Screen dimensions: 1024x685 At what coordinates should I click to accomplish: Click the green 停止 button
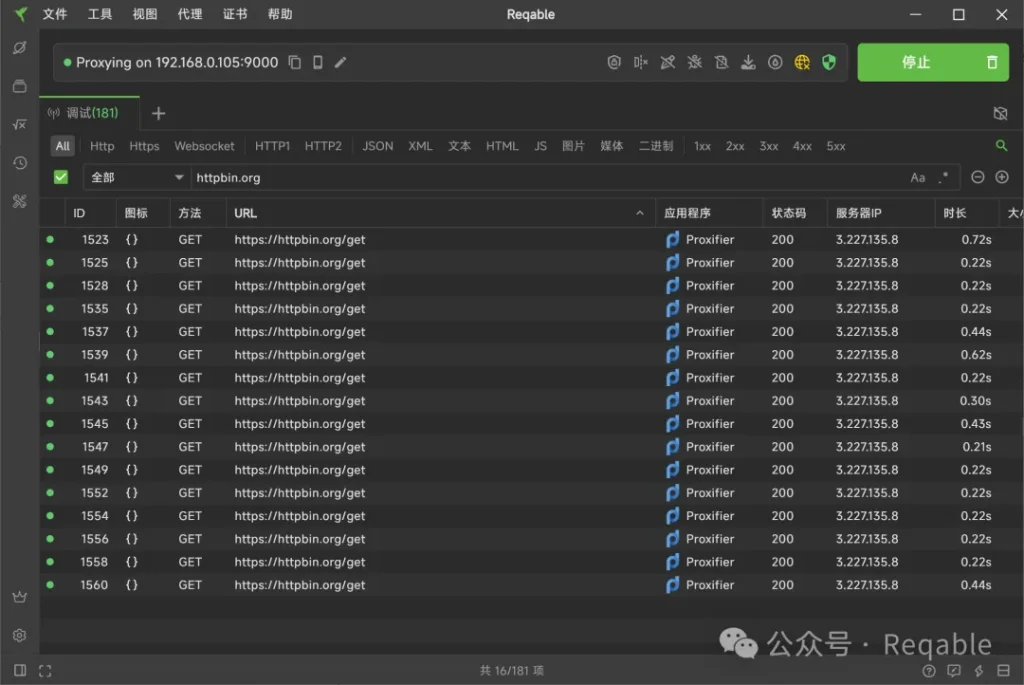pos(916,62)
